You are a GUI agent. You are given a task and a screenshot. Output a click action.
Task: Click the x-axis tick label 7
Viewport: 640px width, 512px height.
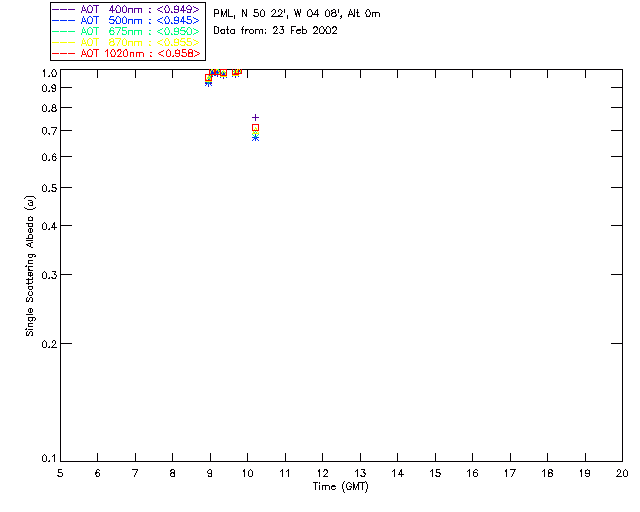tap(135, 473)
